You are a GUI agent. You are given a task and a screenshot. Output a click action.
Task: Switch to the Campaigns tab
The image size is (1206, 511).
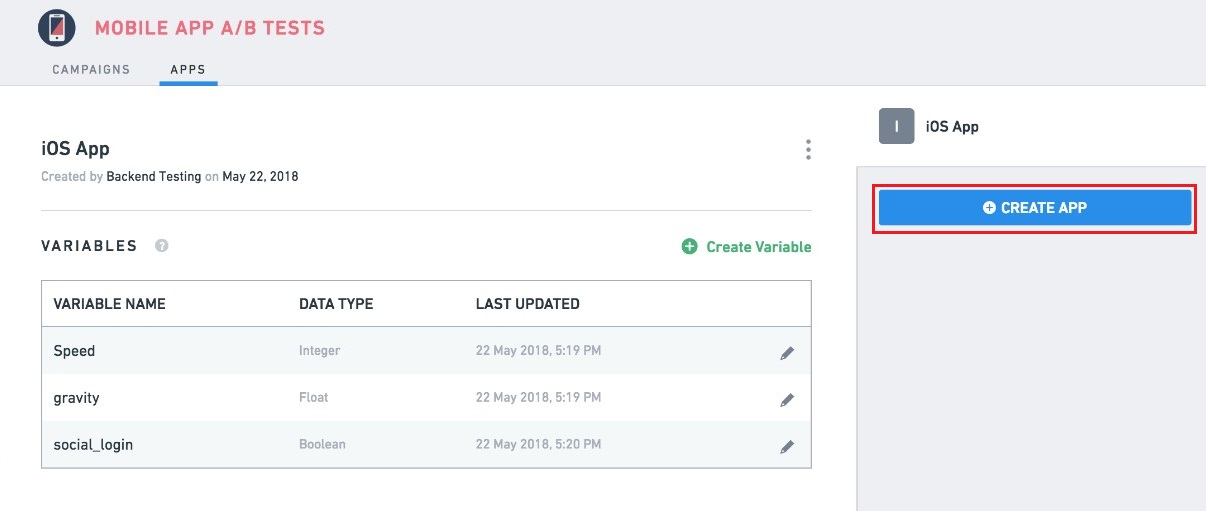click(x=91, y=70)
